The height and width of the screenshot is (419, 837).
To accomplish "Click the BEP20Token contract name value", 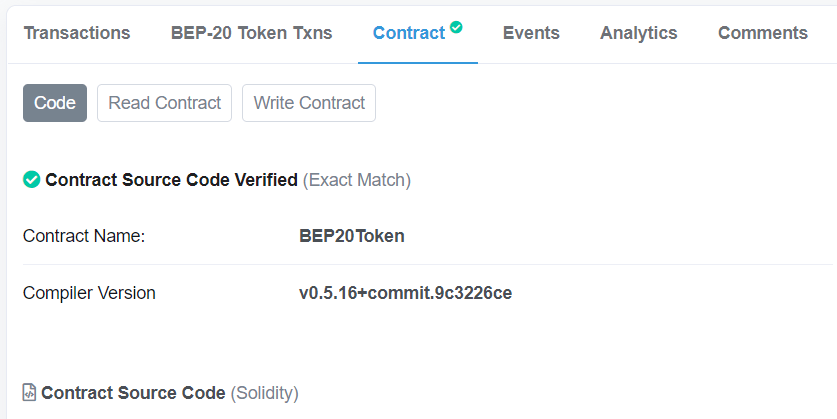I will (x=352, y=236).
